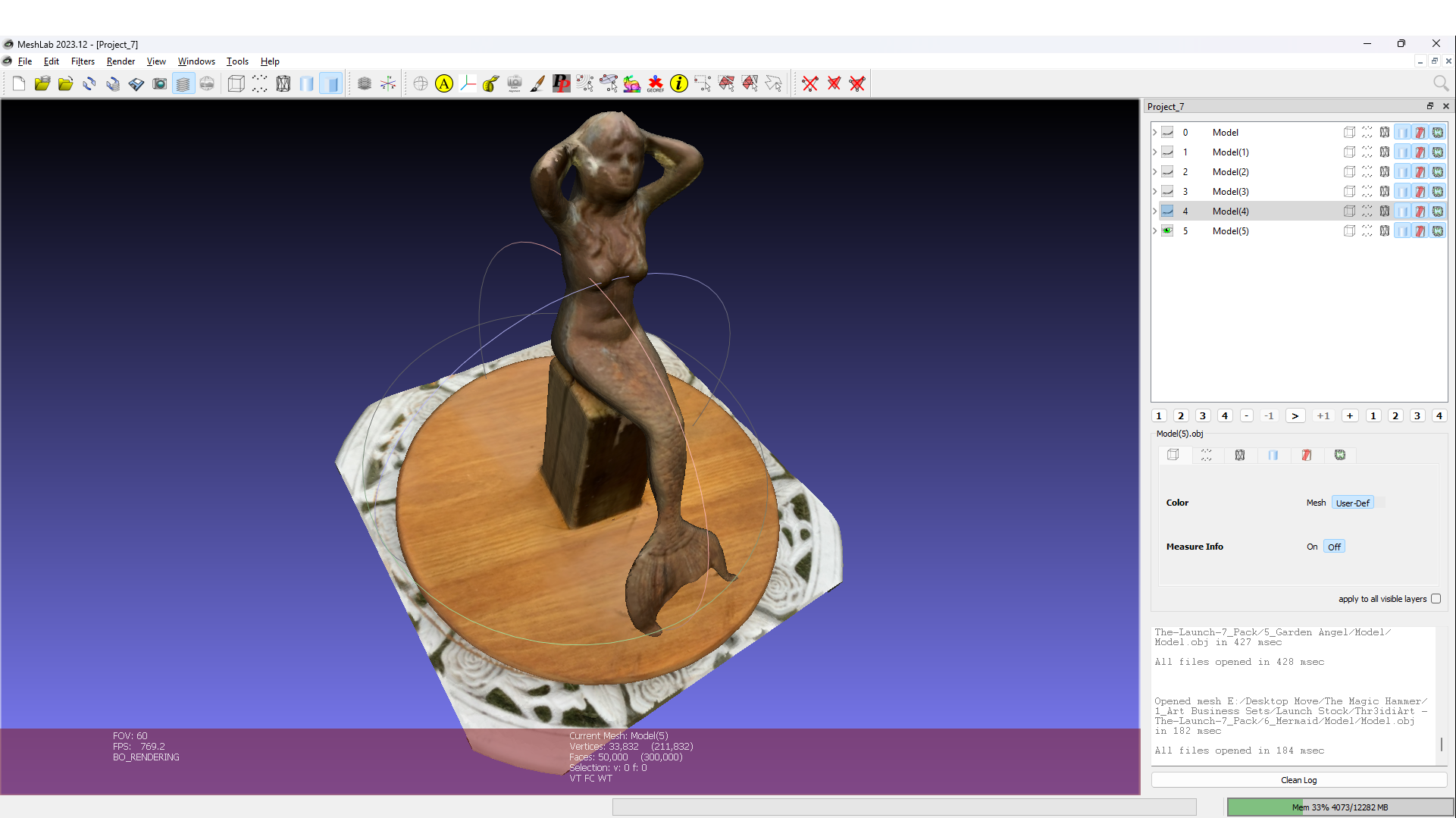Switch to the solid fill render options tab

(1273, 455)
